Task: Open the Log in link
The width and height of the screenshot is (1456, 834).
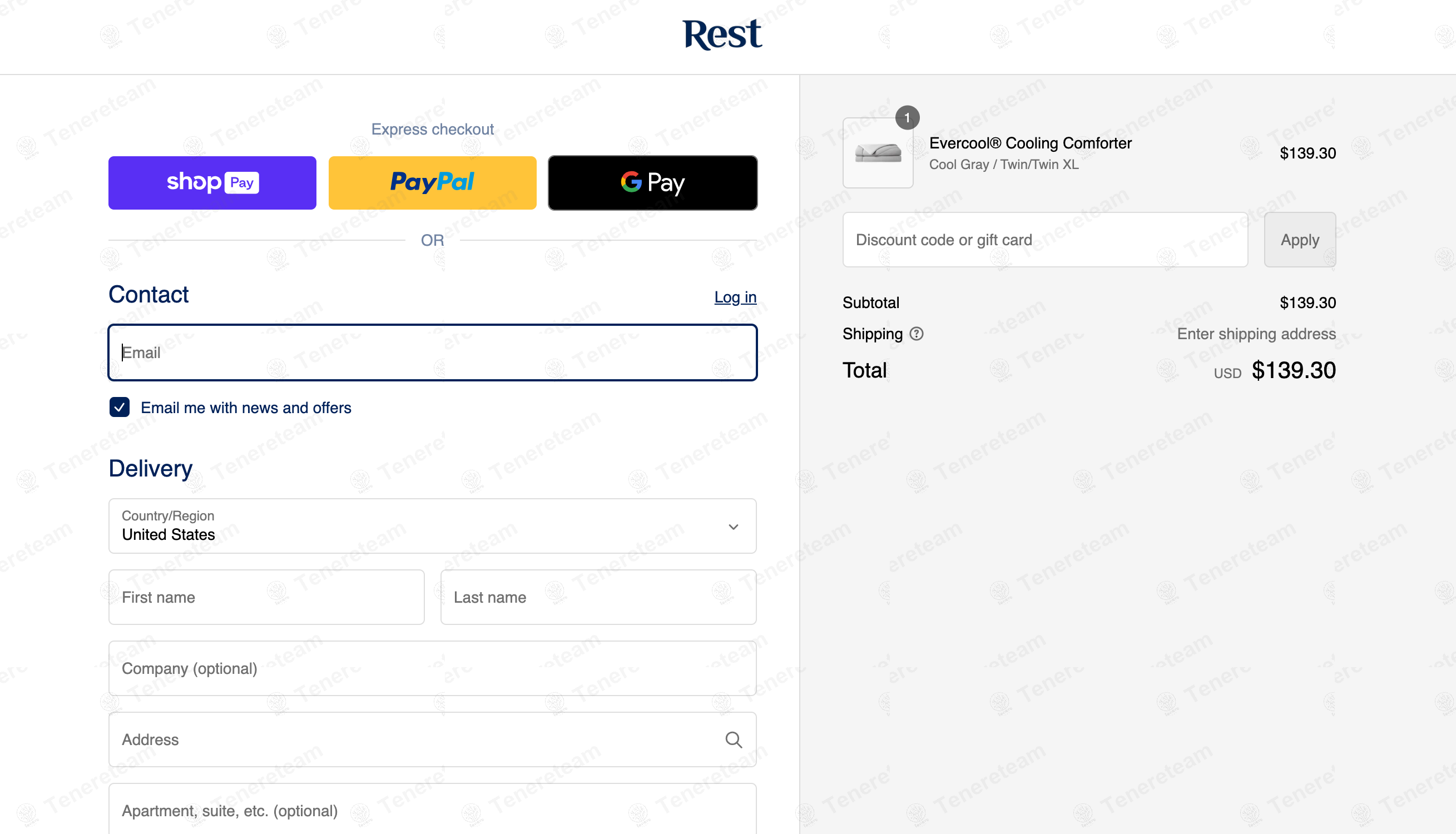Action: pyautogui.click(x=735, y=297)
